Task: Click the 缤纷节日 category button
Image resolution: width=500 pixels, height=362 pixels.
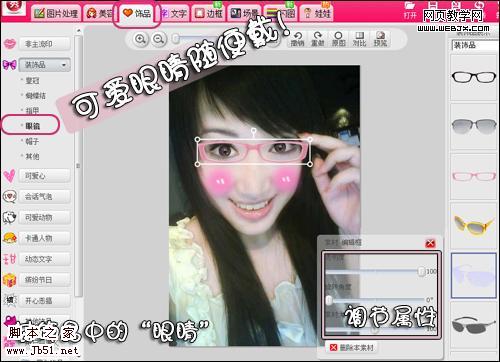Action: point(44,280)
